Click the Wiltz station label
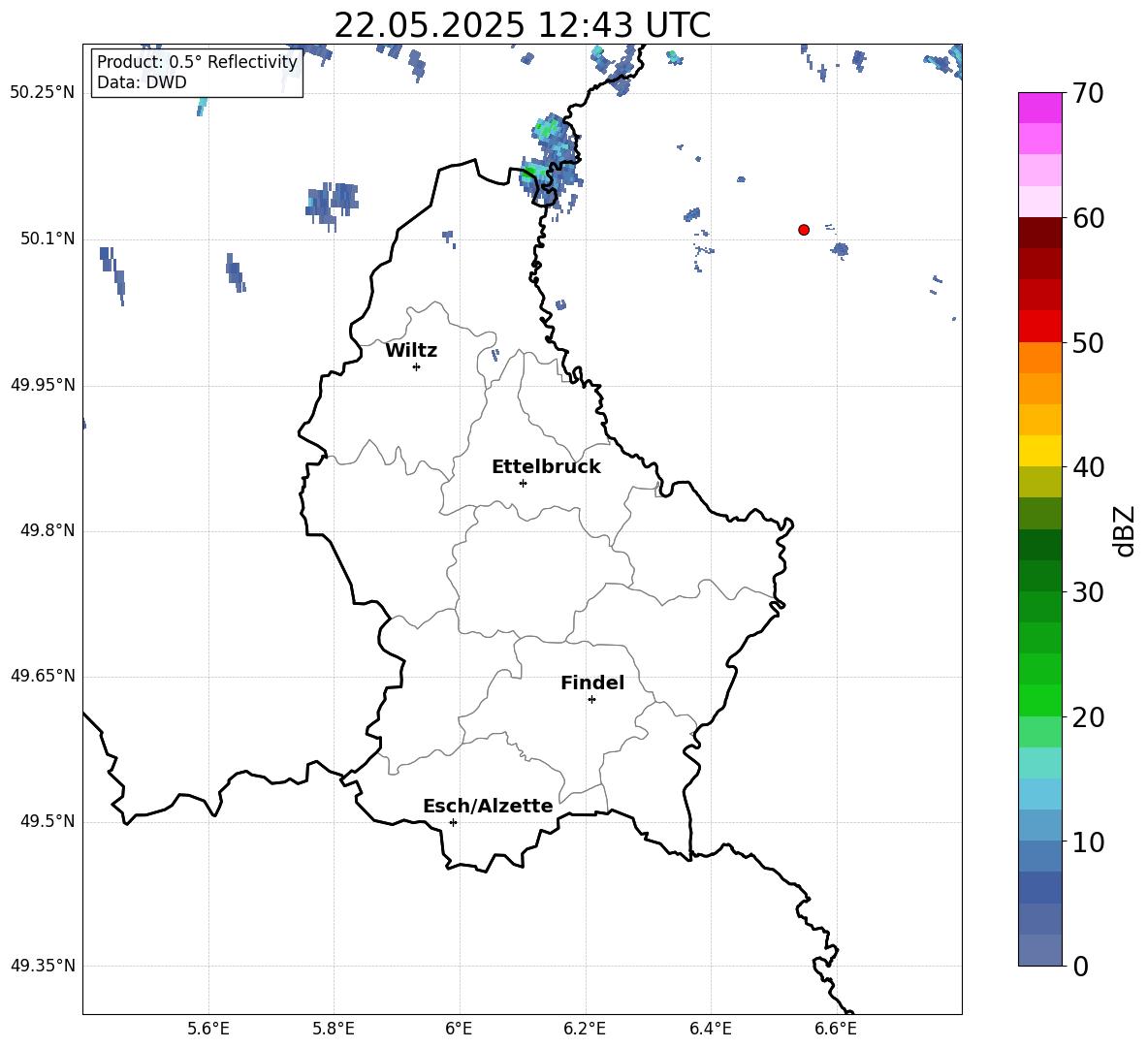 tap(411, 351)
